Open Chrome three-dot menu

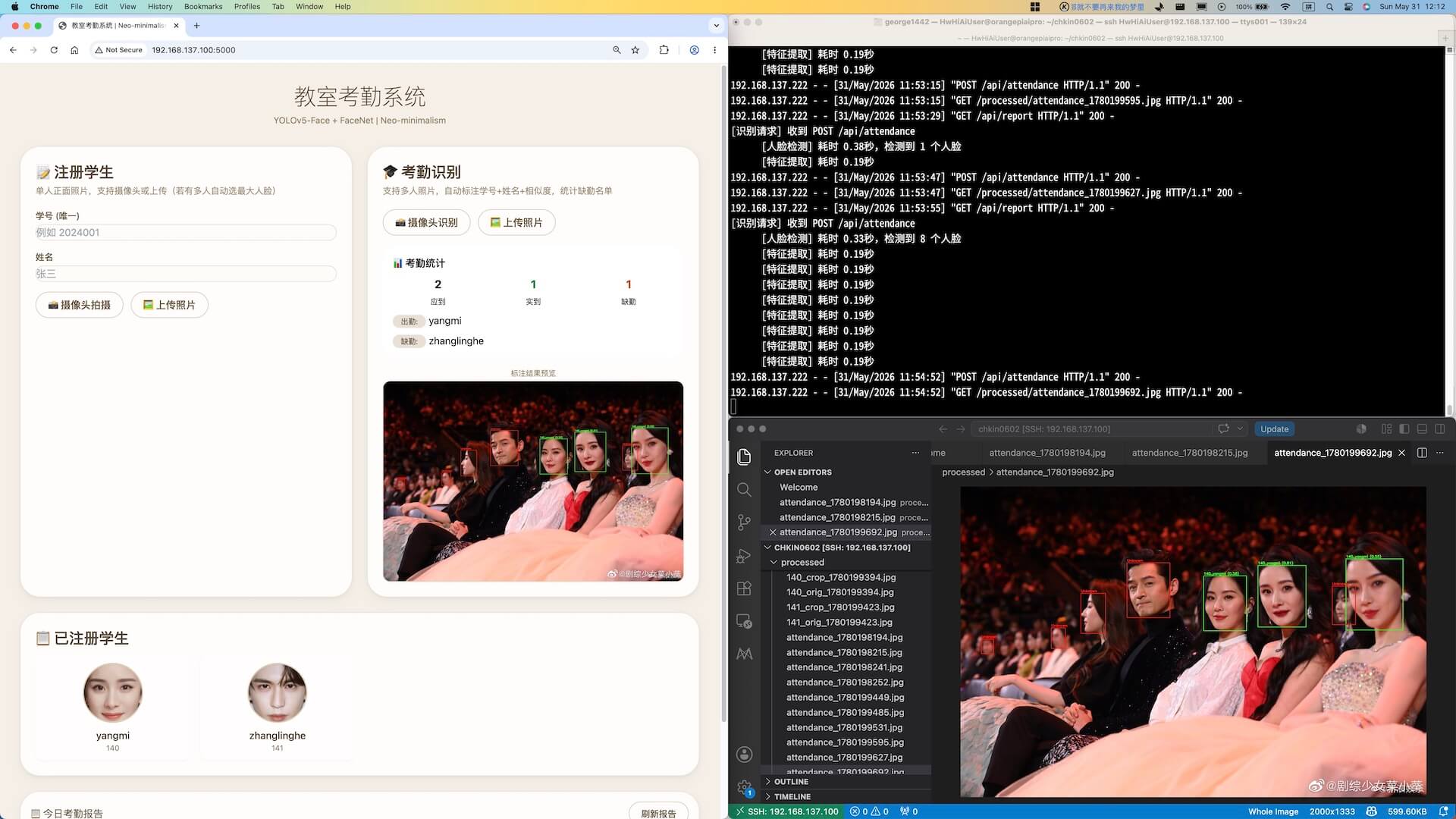(714, 50)
